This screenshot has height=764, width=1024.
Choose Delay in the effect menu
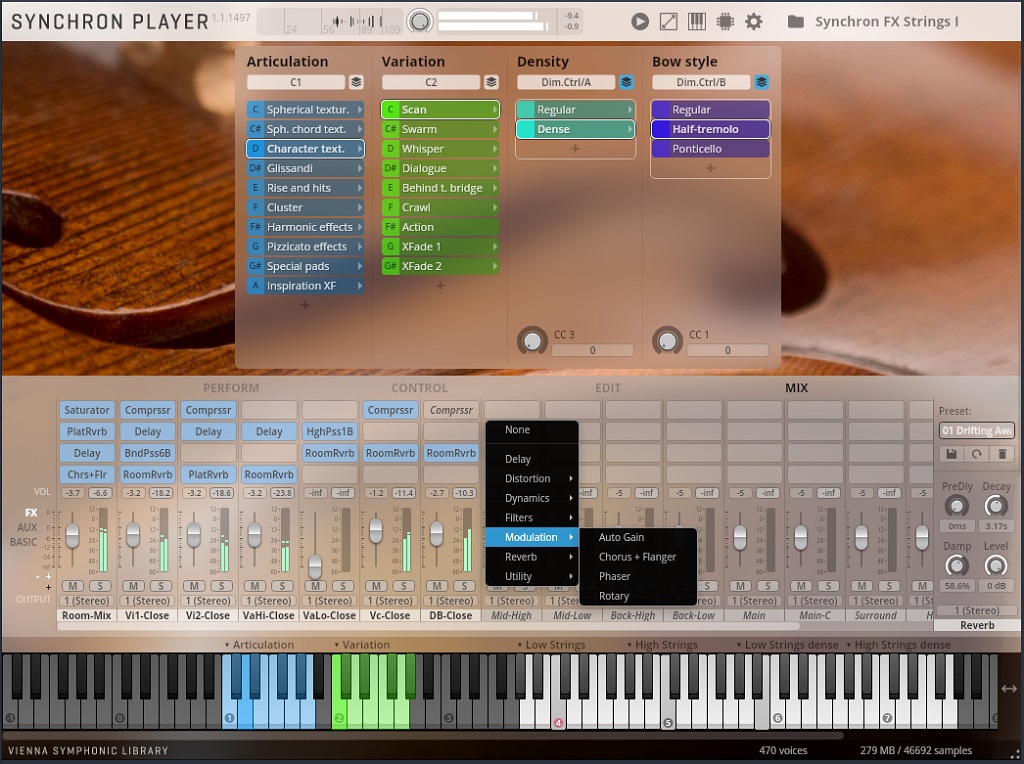click(532, 459)
